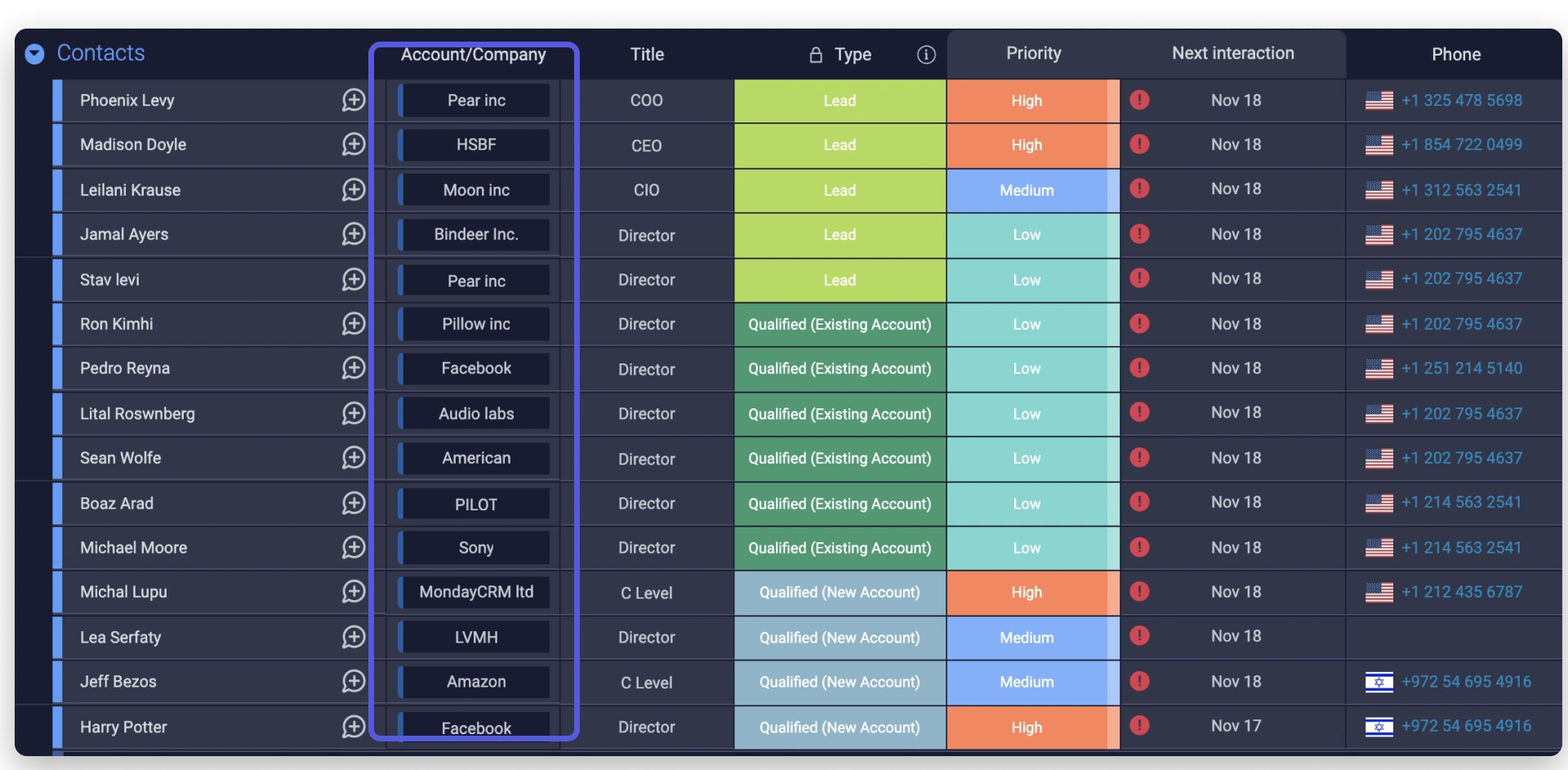This screenshot has width=1568, height=770.
Task: Open Type dropdown for Michal Lupu
Action: coord(840,592)
